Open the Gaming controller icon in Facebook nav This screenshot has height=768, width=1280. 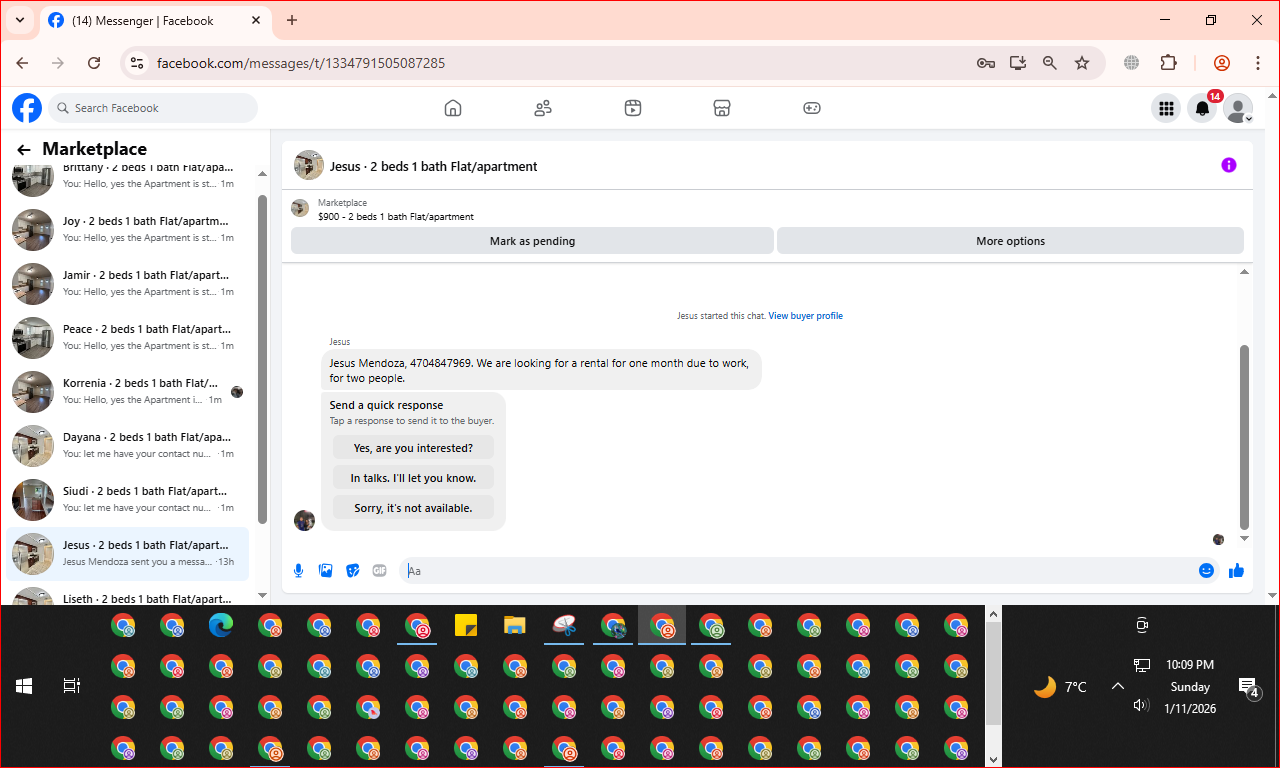click(x=812, y=108)
